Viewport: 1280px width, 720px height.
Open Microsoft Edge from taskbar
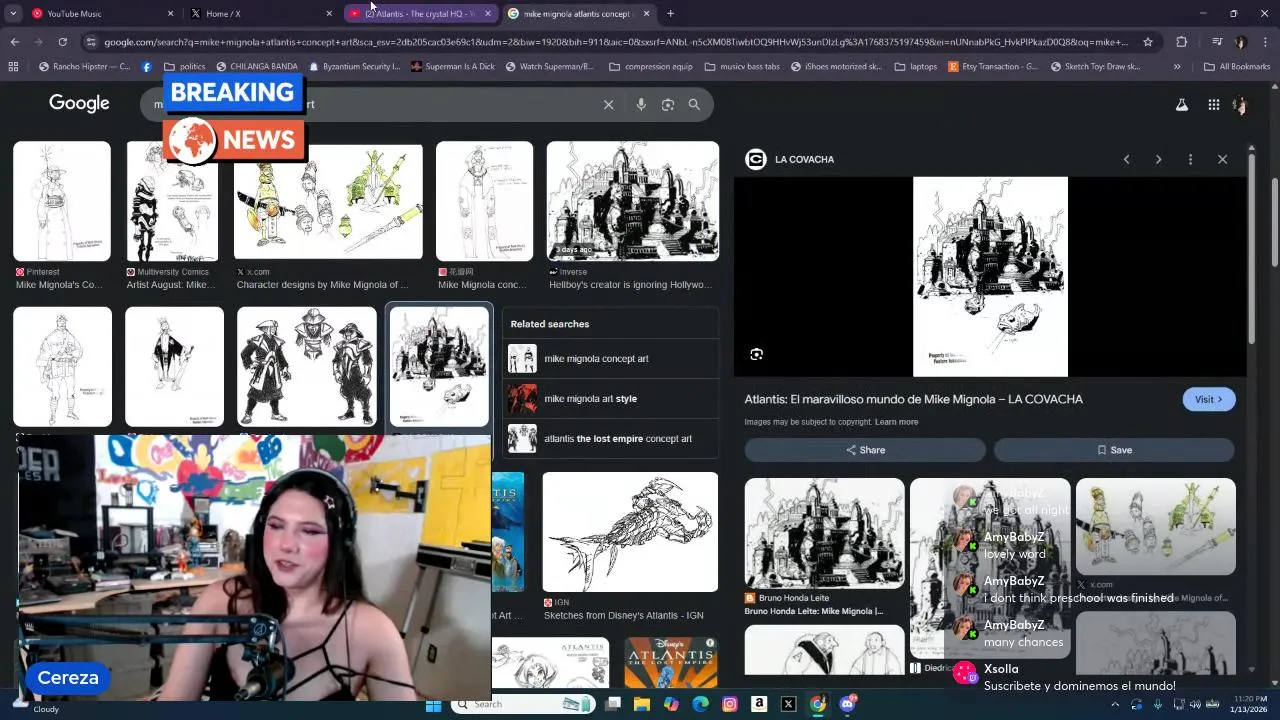tap(700, 704)
